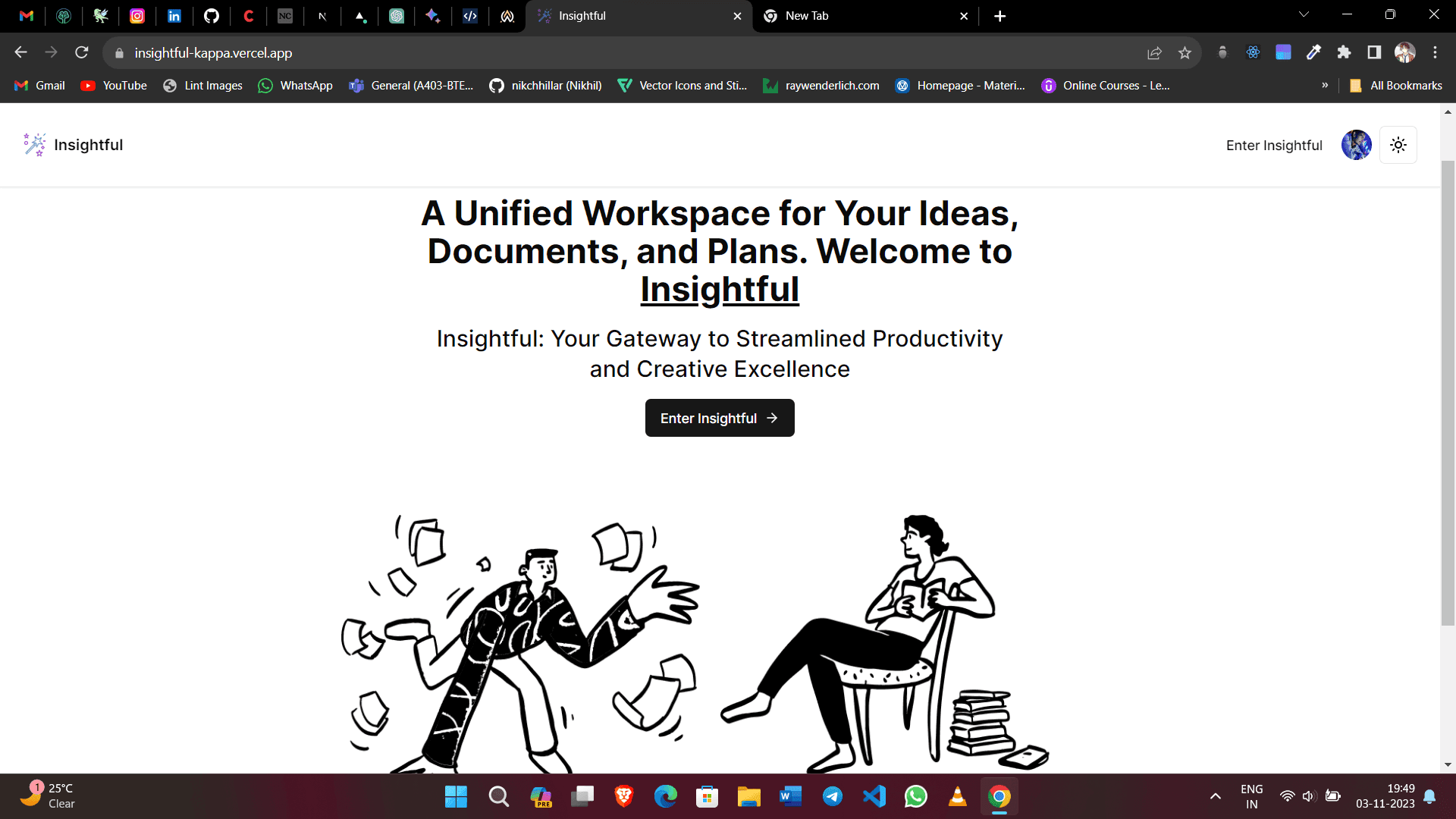The width and height of the screenshot is (1456, 819).
Task: Open the Extensions puzzle menu
Action: 1344,52
